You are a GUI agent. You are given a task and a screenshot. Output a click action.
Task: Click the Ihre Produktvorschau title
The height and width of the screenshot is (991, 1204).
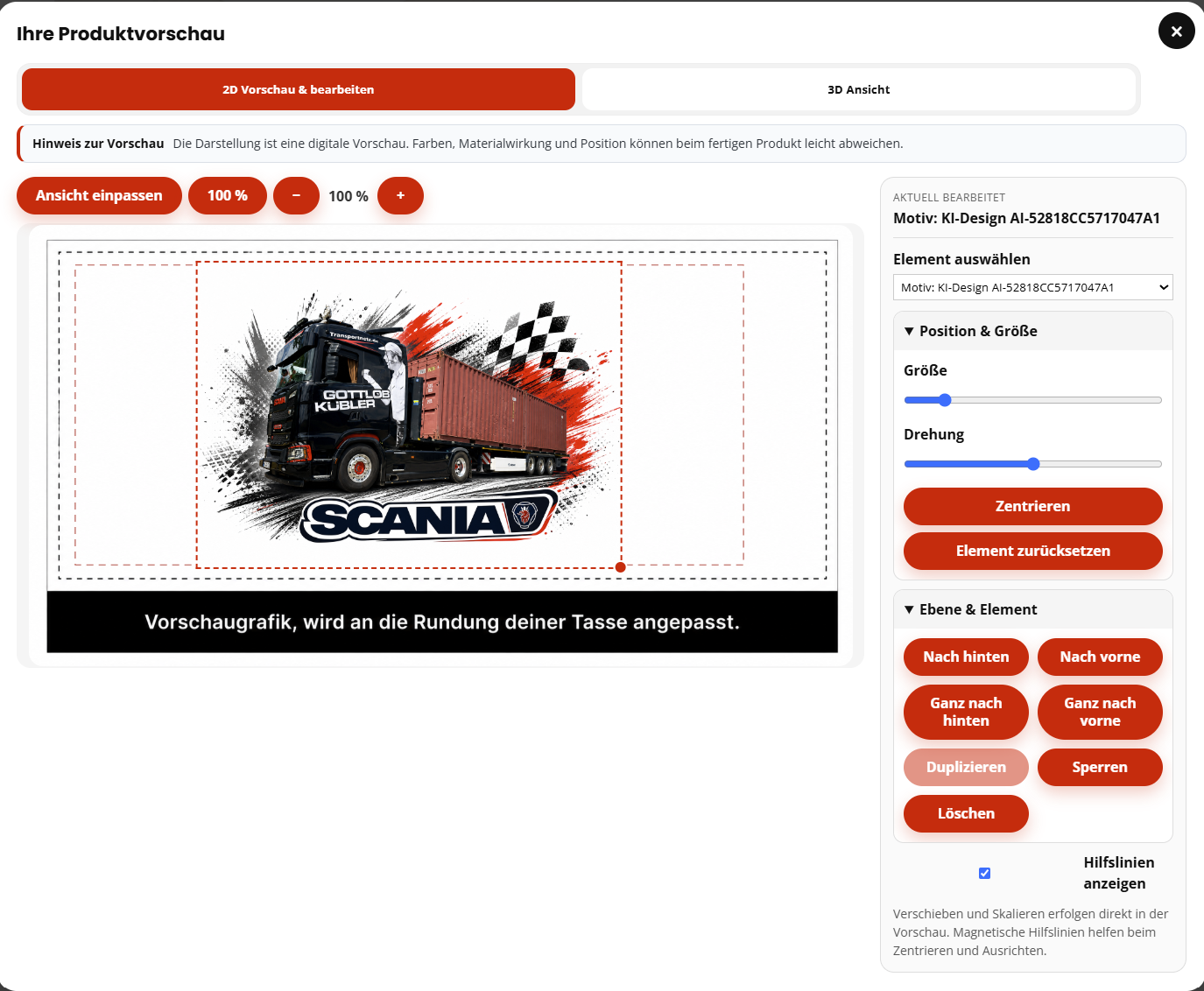click(121, 33)
